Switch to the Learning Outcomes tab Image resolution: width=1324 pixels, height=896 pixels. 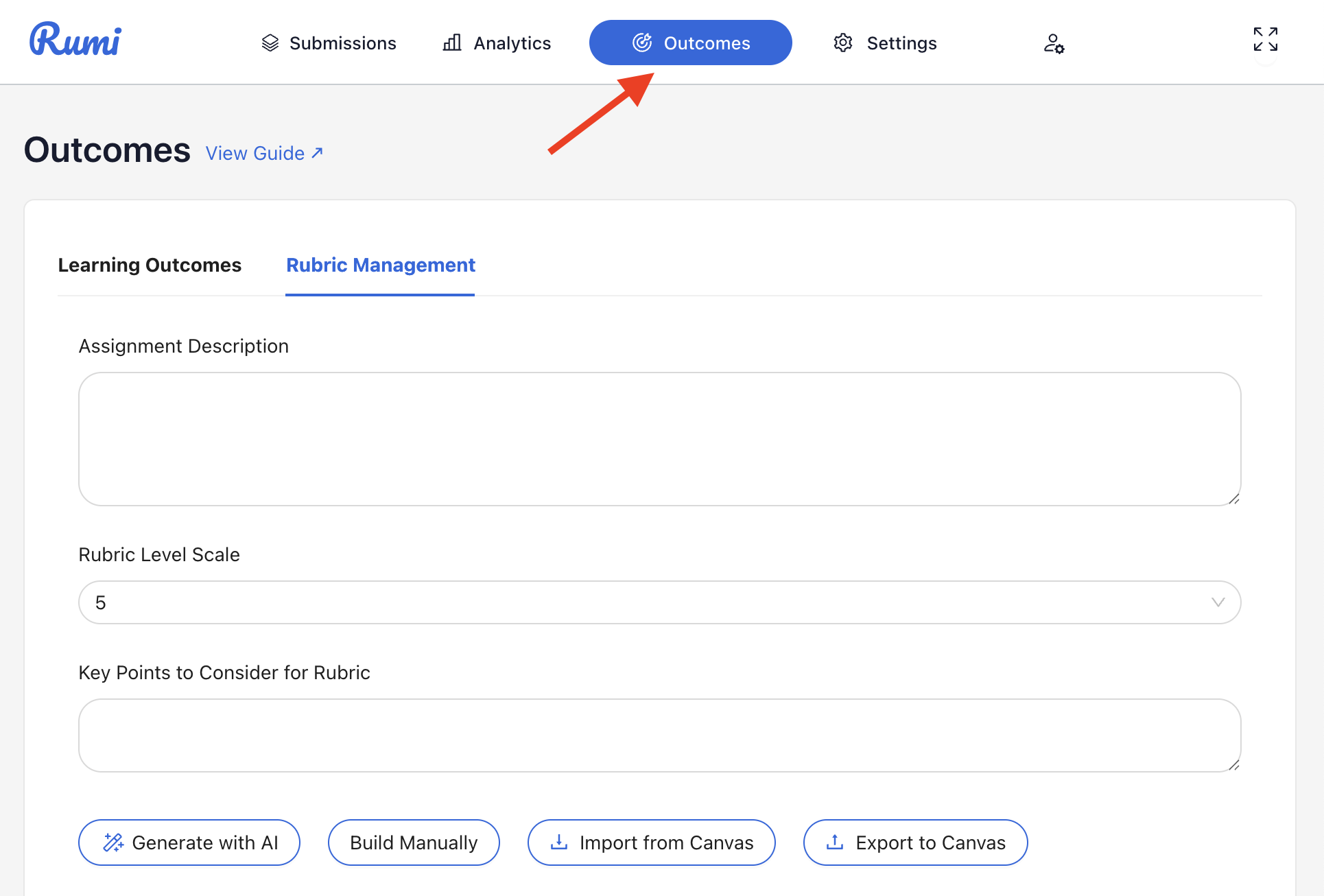tap(150, 265)
